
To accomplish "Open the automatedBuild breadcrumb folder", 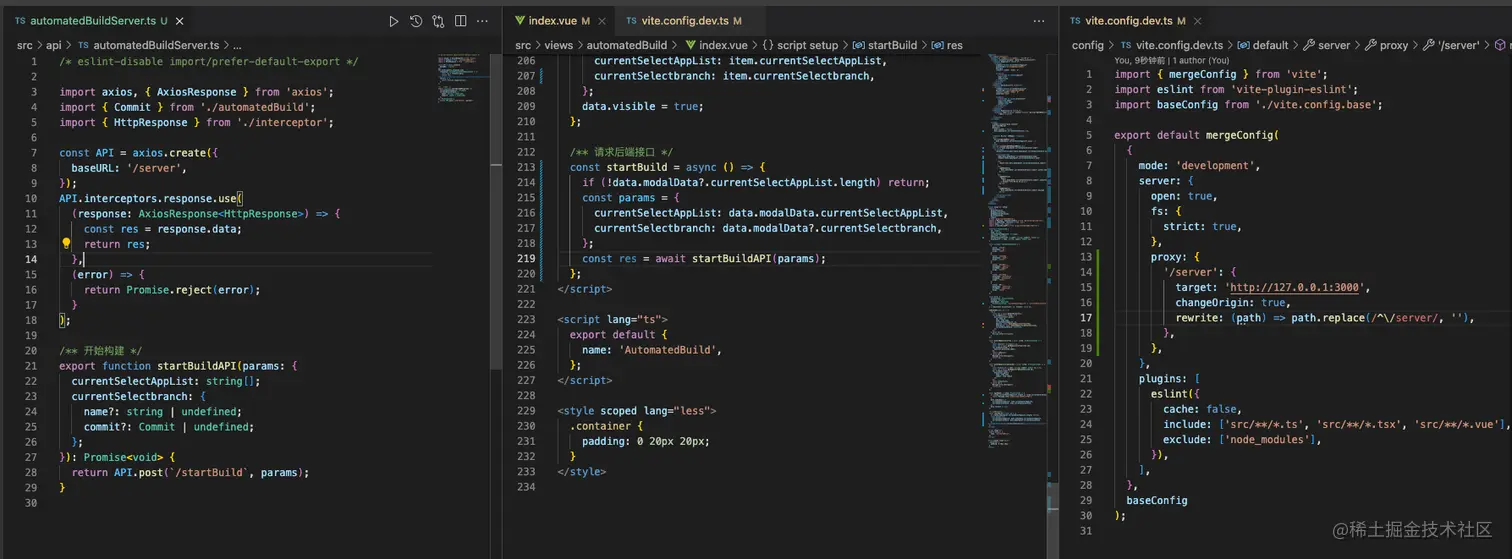I will coord(626,45).
